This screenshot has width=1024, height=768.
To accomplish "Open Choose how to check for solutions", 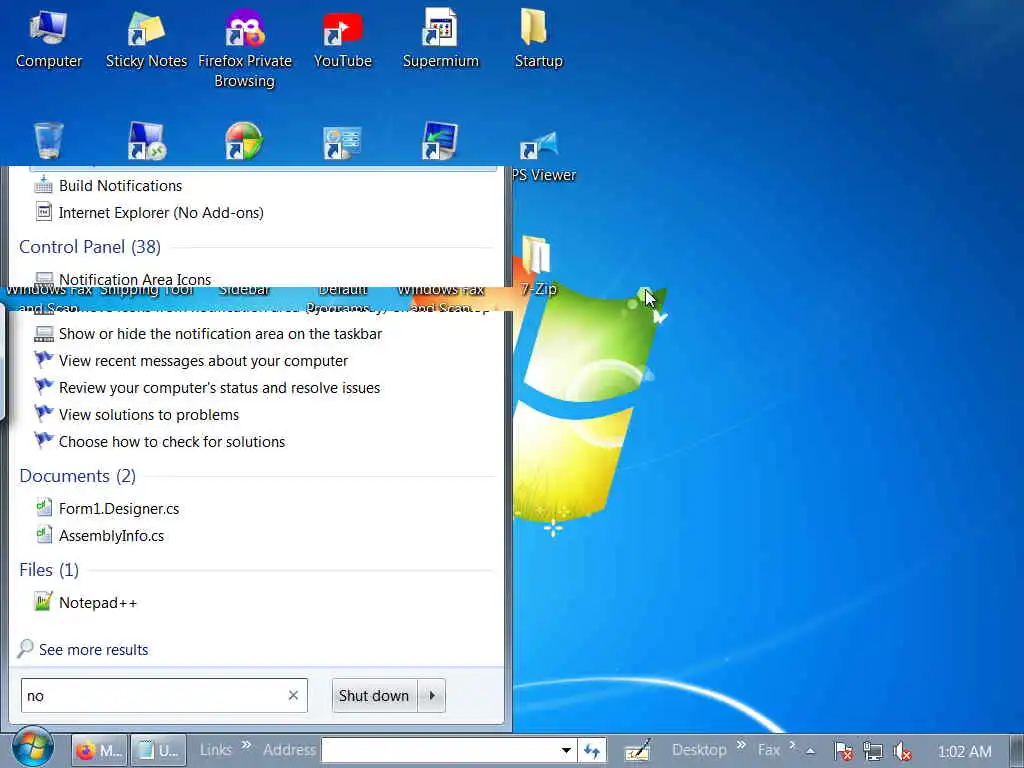I will pos(172,441).
